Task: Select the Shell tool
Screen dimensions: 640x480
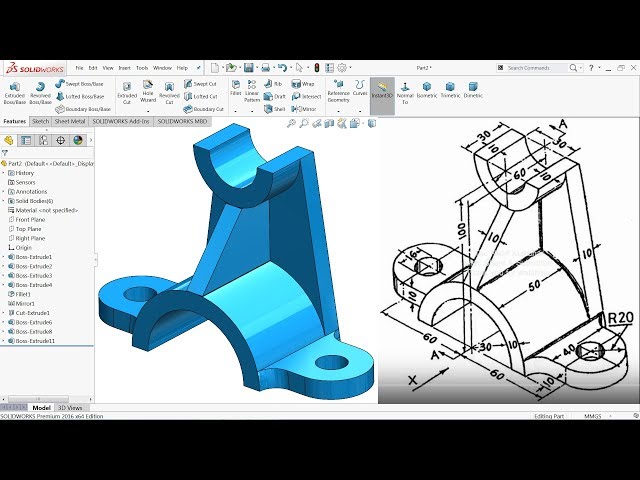Action: pyautogui.click(x=274, y=109)
